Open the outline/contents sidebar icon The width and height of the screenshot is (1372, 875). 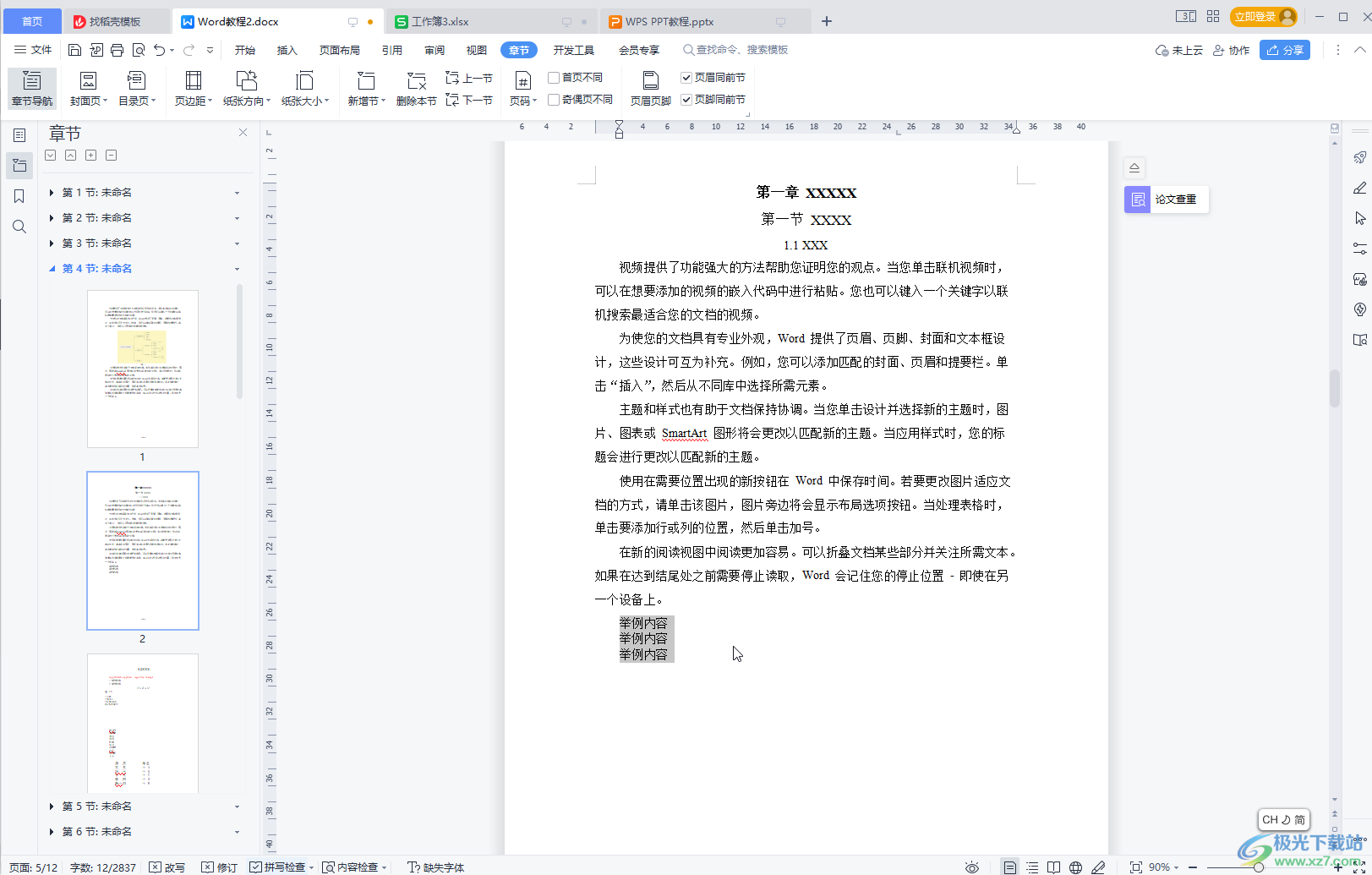(19, 135)
